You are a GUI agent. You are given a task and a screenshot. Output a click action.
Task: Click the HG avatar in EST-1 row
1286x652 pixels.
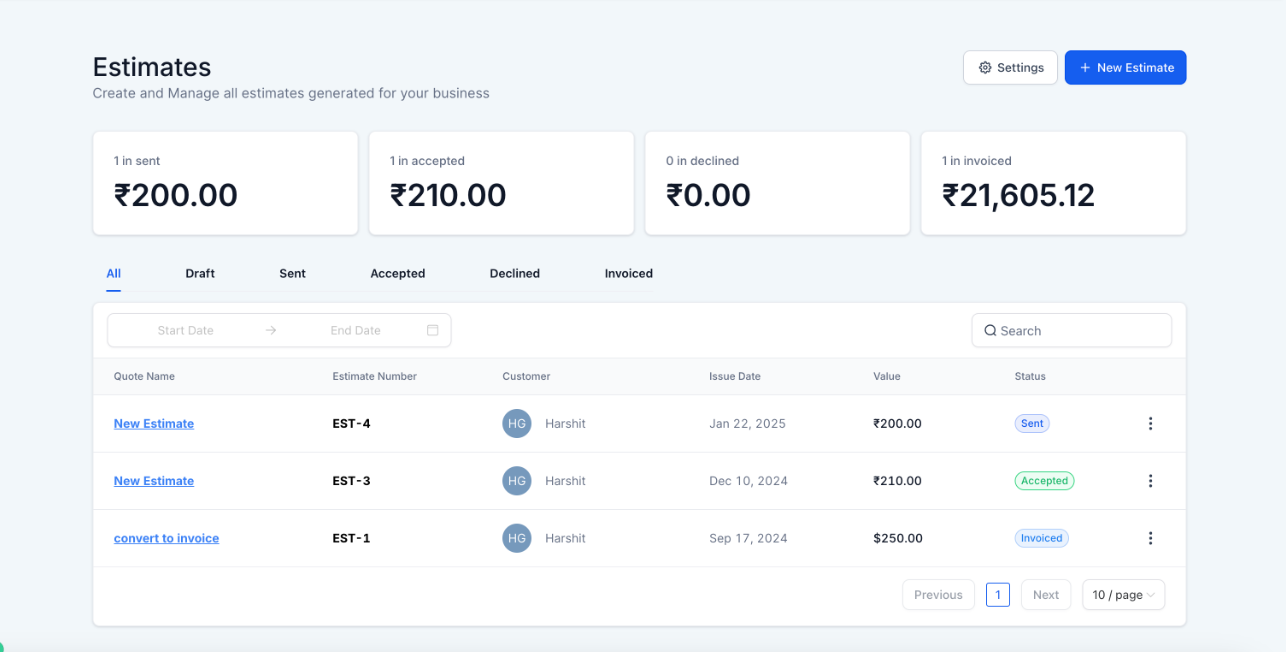click(x=517, y=538)
